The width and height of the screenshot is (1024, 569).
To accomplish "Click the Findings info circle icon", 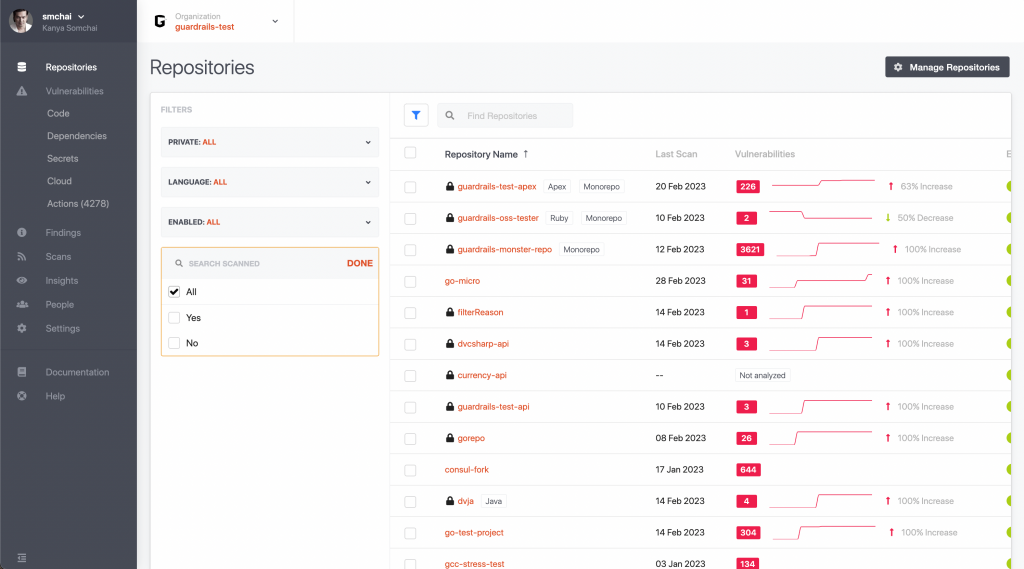I will 22,233.
